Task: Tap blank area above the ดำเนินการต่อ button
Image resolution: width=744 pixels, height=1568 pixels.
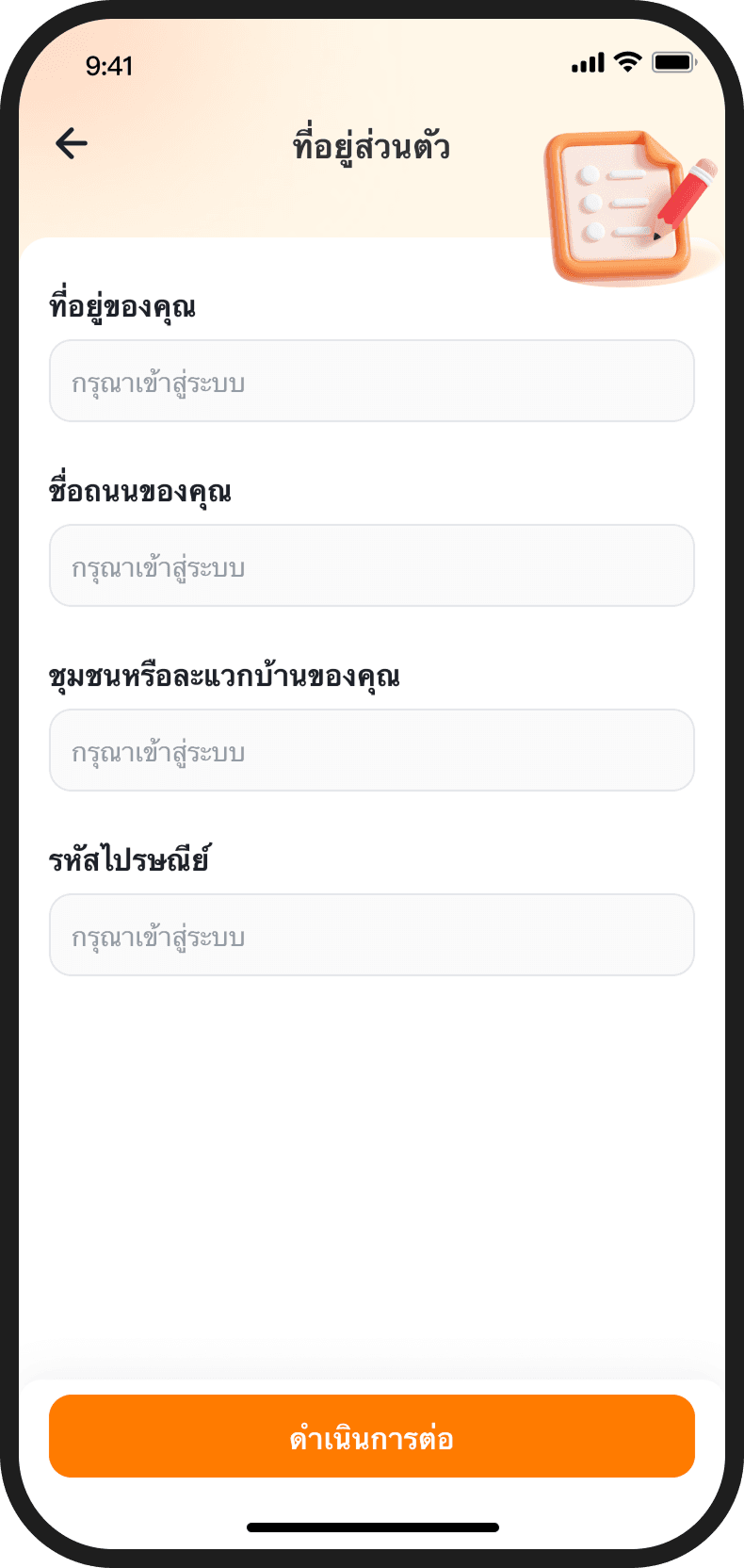Action: click(371, 1178)
